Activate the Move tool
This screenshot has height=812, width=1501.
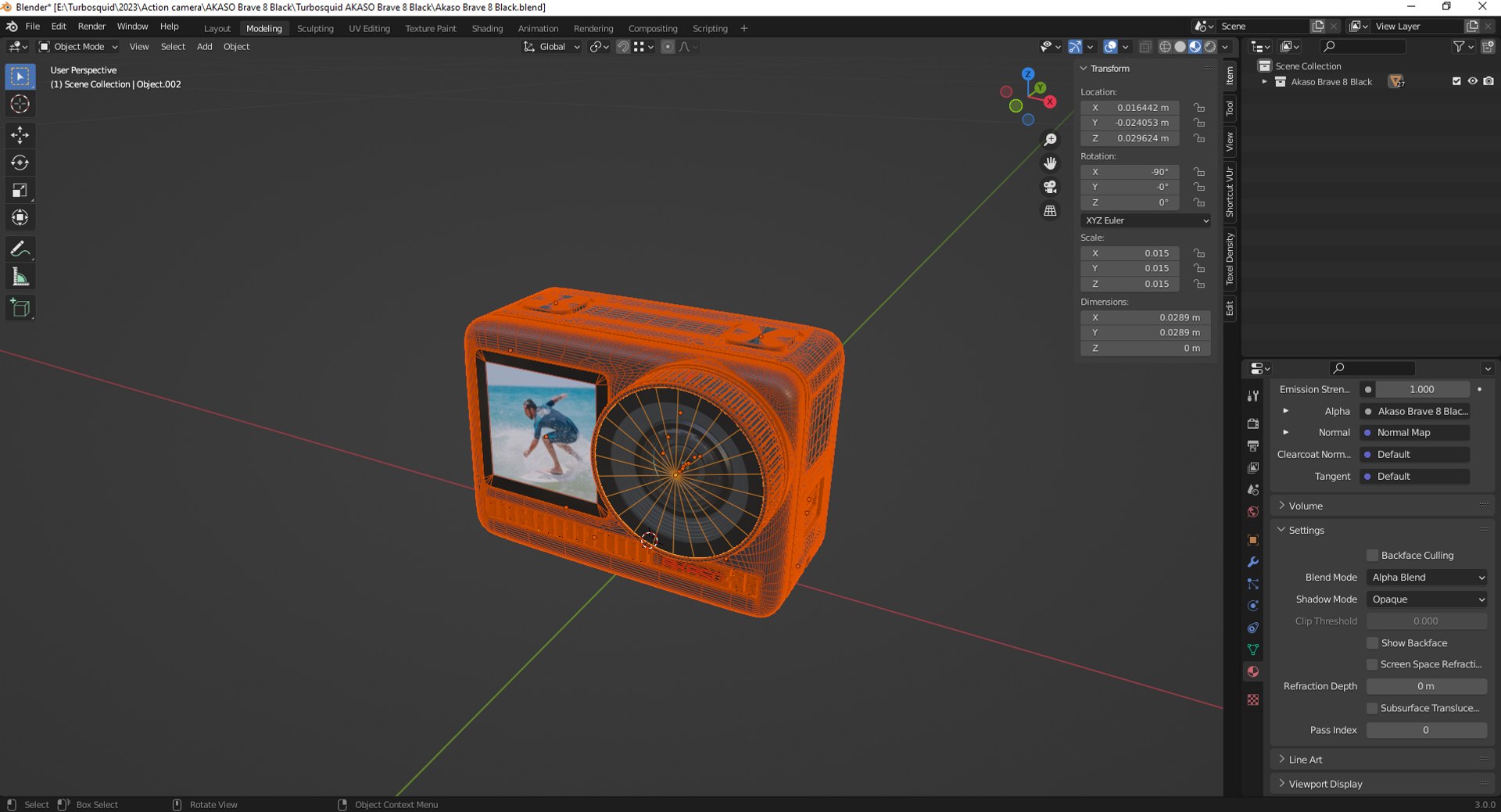20,135
